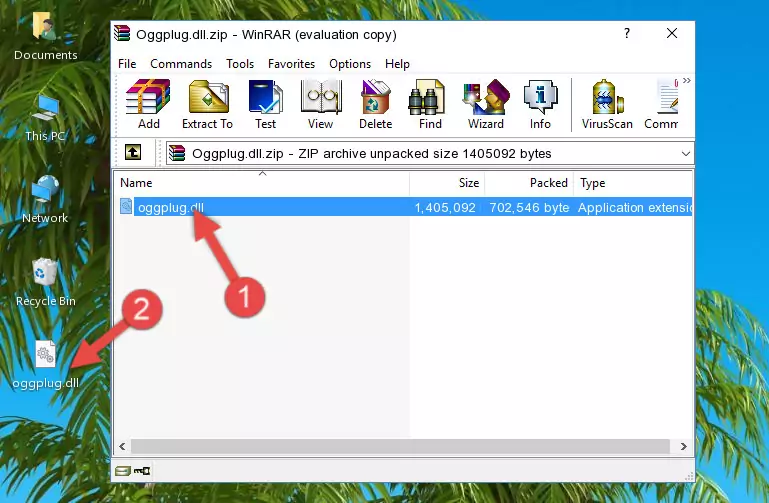Select the Documents desktop icon
769x503 pixels.
[x=46, y=37]
